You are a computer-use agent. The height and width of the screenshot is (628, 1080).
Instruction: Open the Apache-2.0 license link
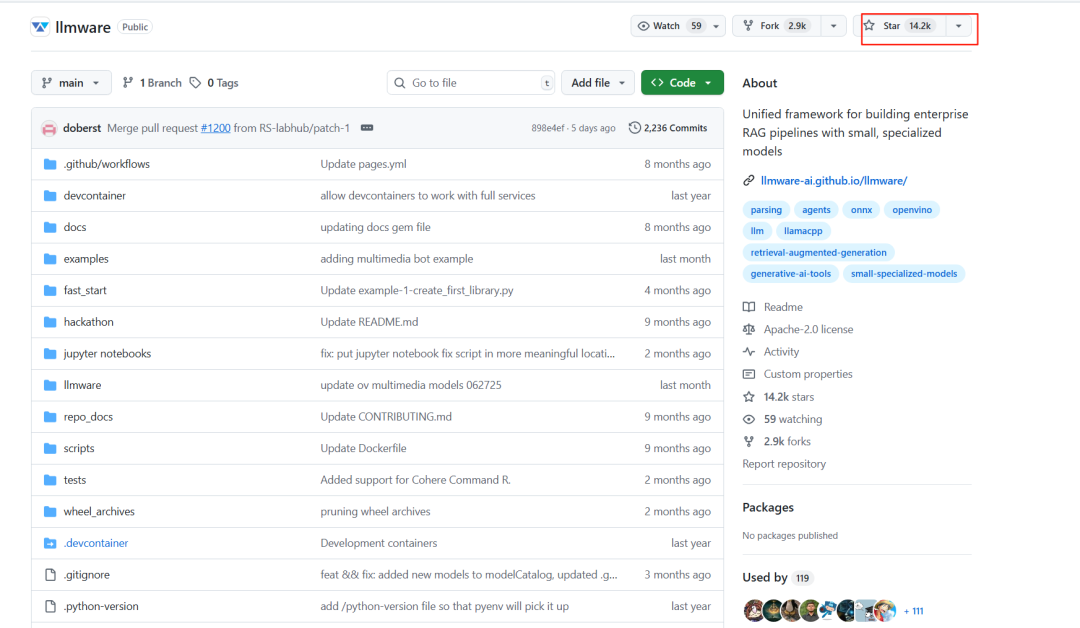[x=808, y=329]
